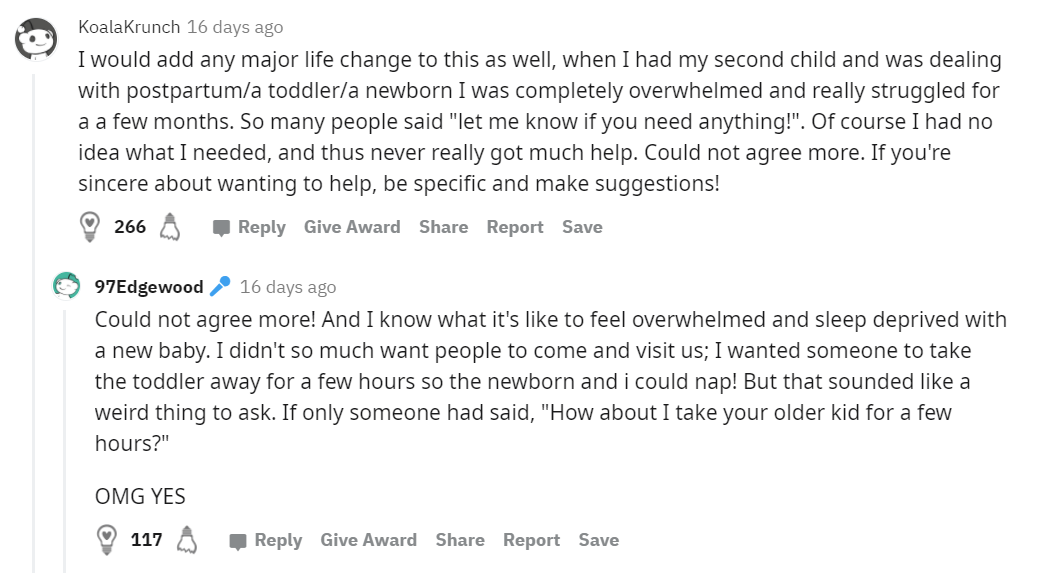Screen dimensions: 1038x573
Task: Report KoalaKrunch's comment
Action: coord(515,227)
